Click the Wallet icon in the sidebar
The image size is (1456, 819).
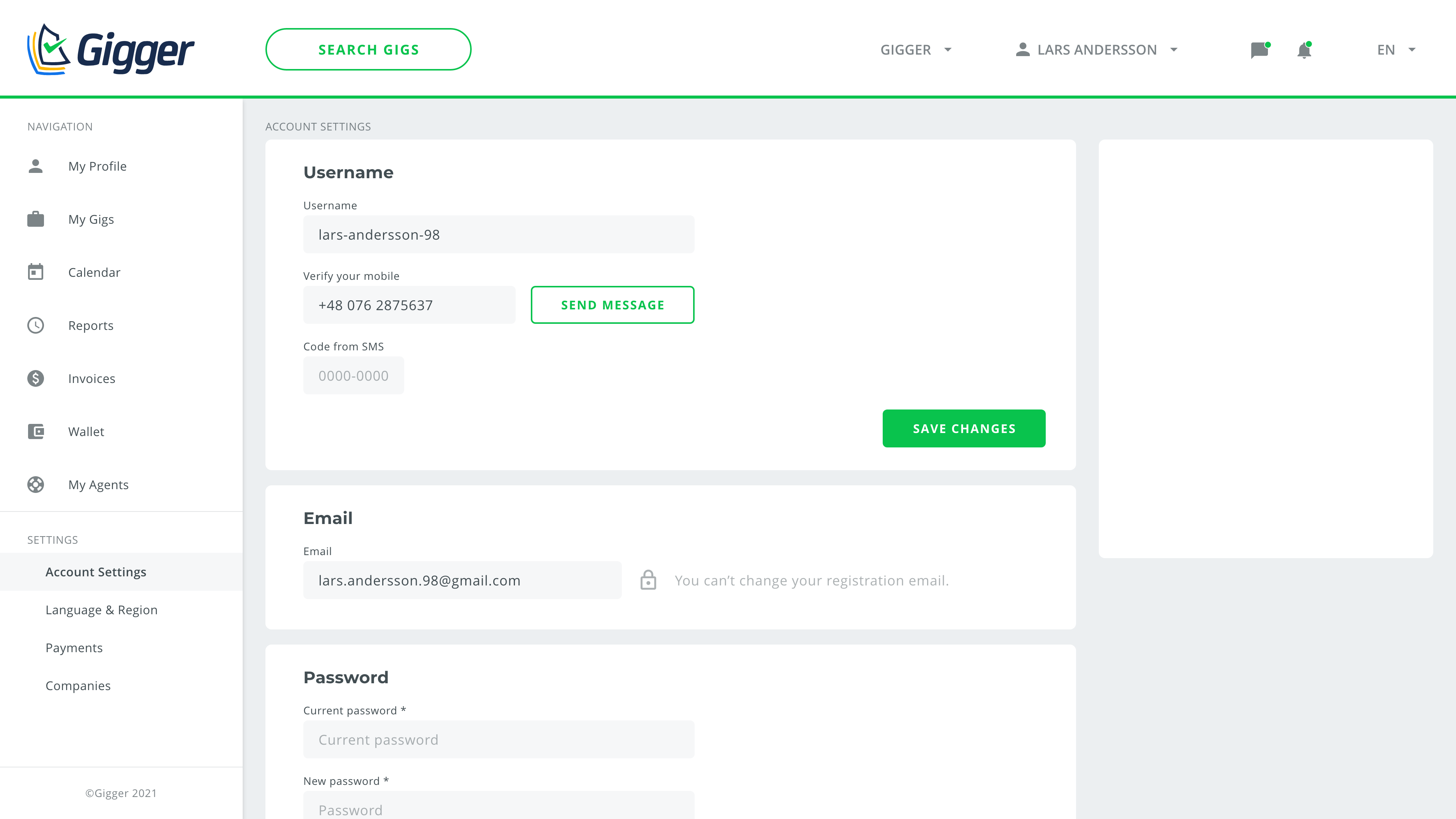(36, 431)
